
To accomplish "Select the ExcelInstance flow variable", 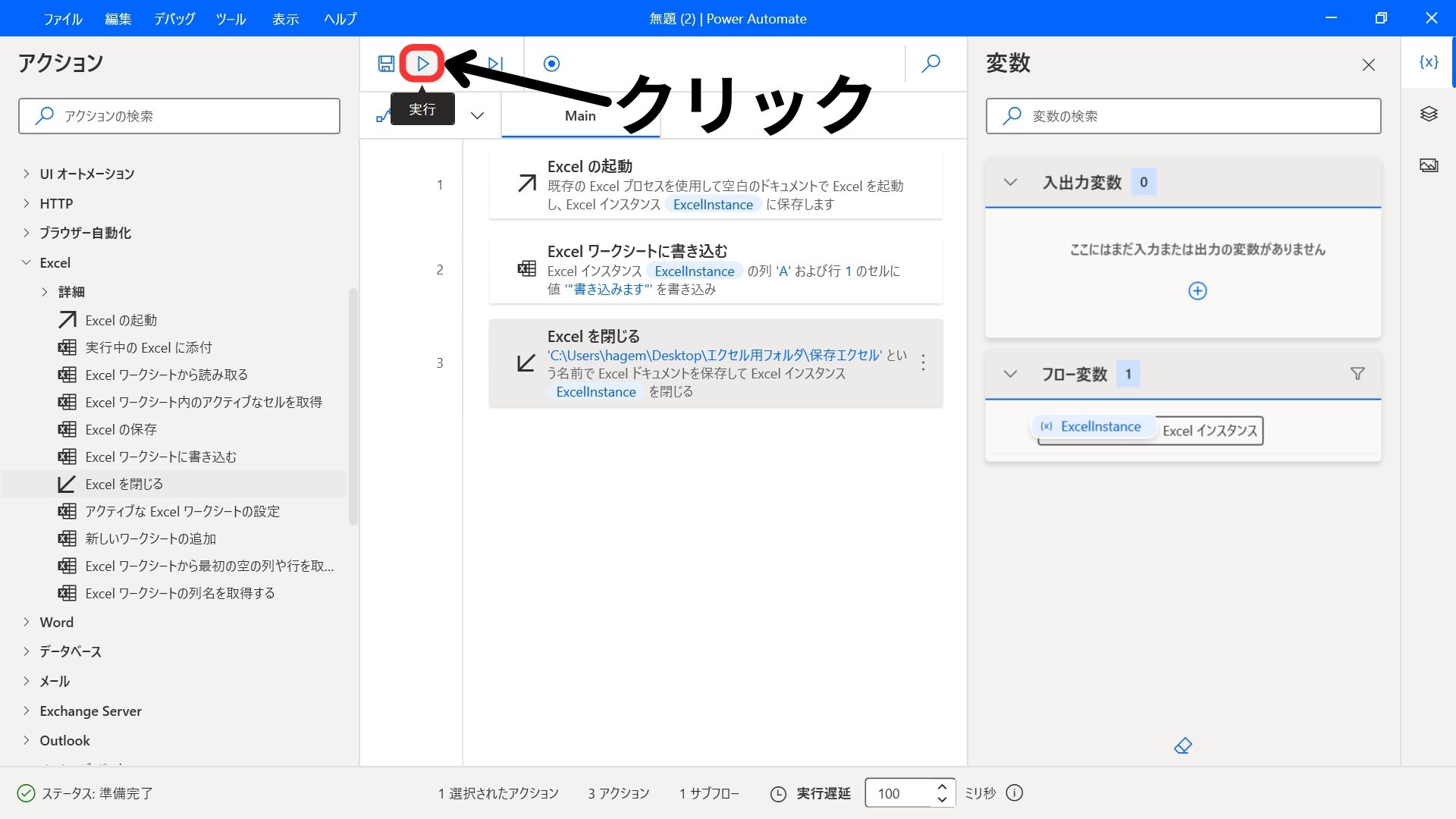I will pyautogui.click(x=1093, y=426).
